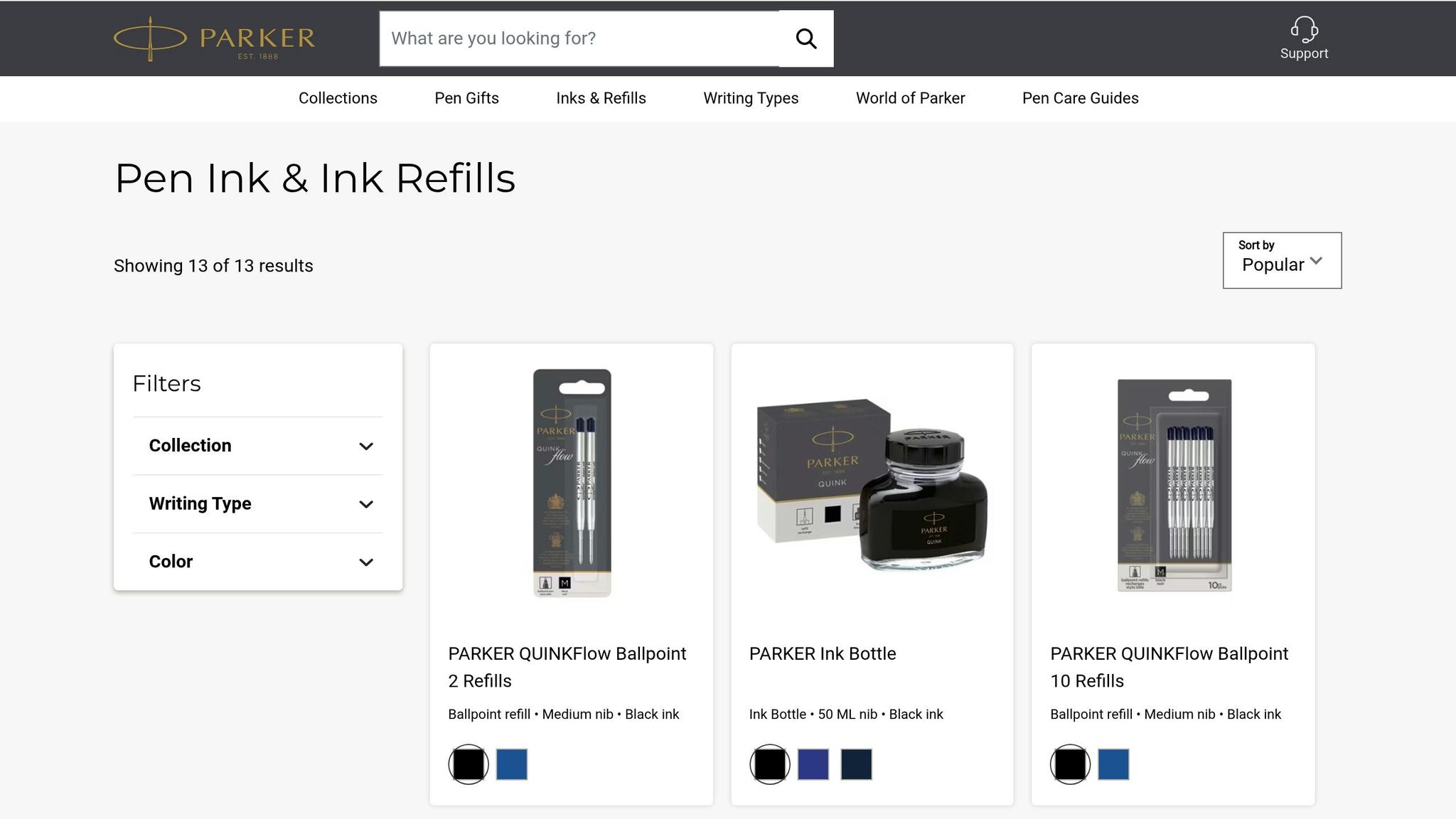Go to Inks & Refills menu
Viewport: 1456px width, 819px height.
coord(601,98)
